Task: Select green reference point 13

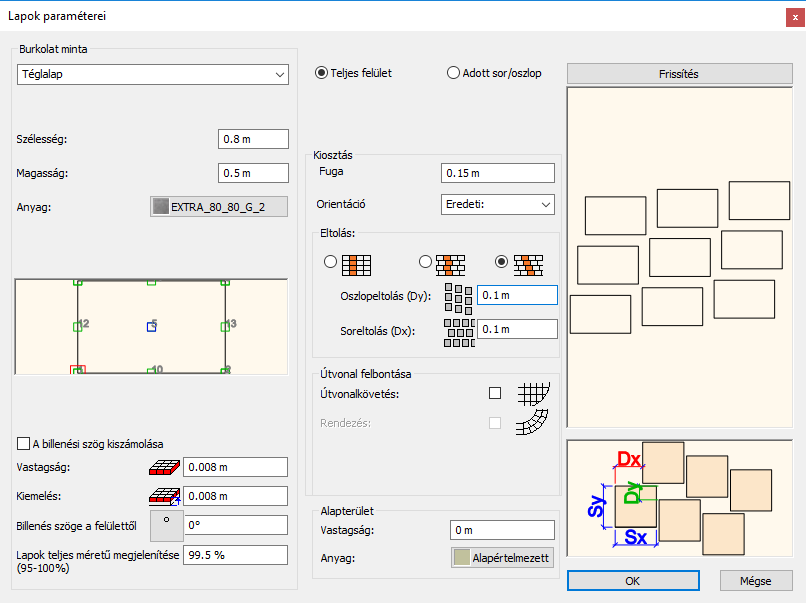Action: pos(225,326)
